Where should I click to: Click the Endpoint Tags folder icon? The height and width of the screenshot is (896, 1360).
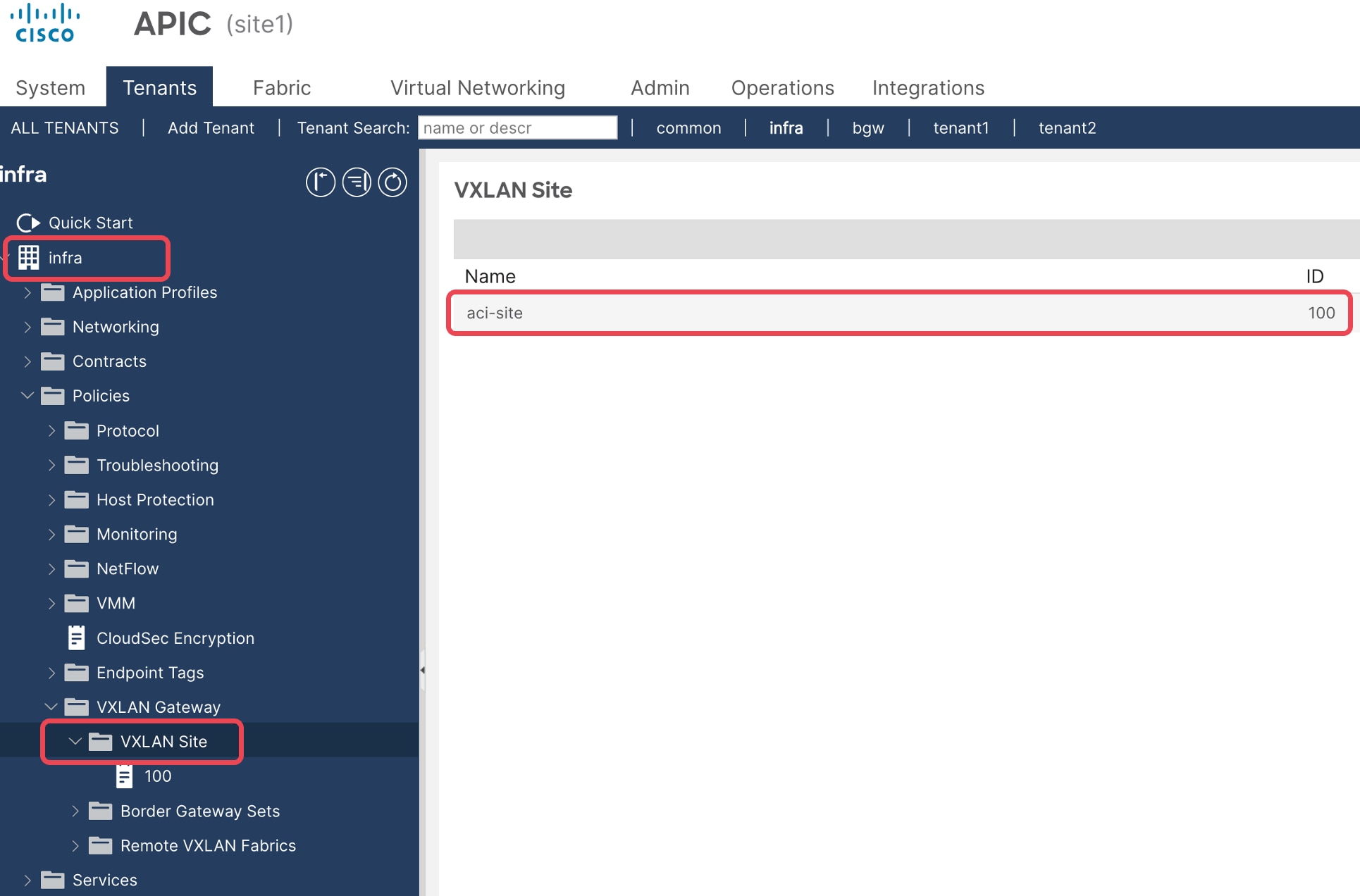click(77, 672)
